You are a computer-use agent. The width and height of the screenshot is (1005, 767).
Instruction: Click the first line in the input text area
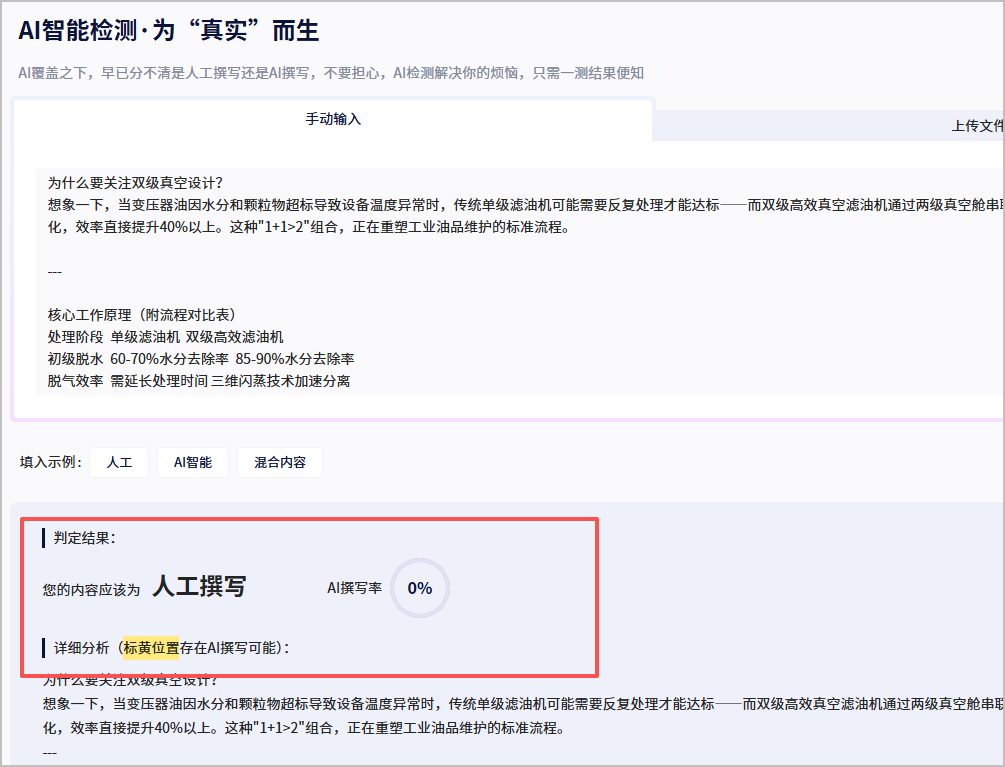click(135, 183)
